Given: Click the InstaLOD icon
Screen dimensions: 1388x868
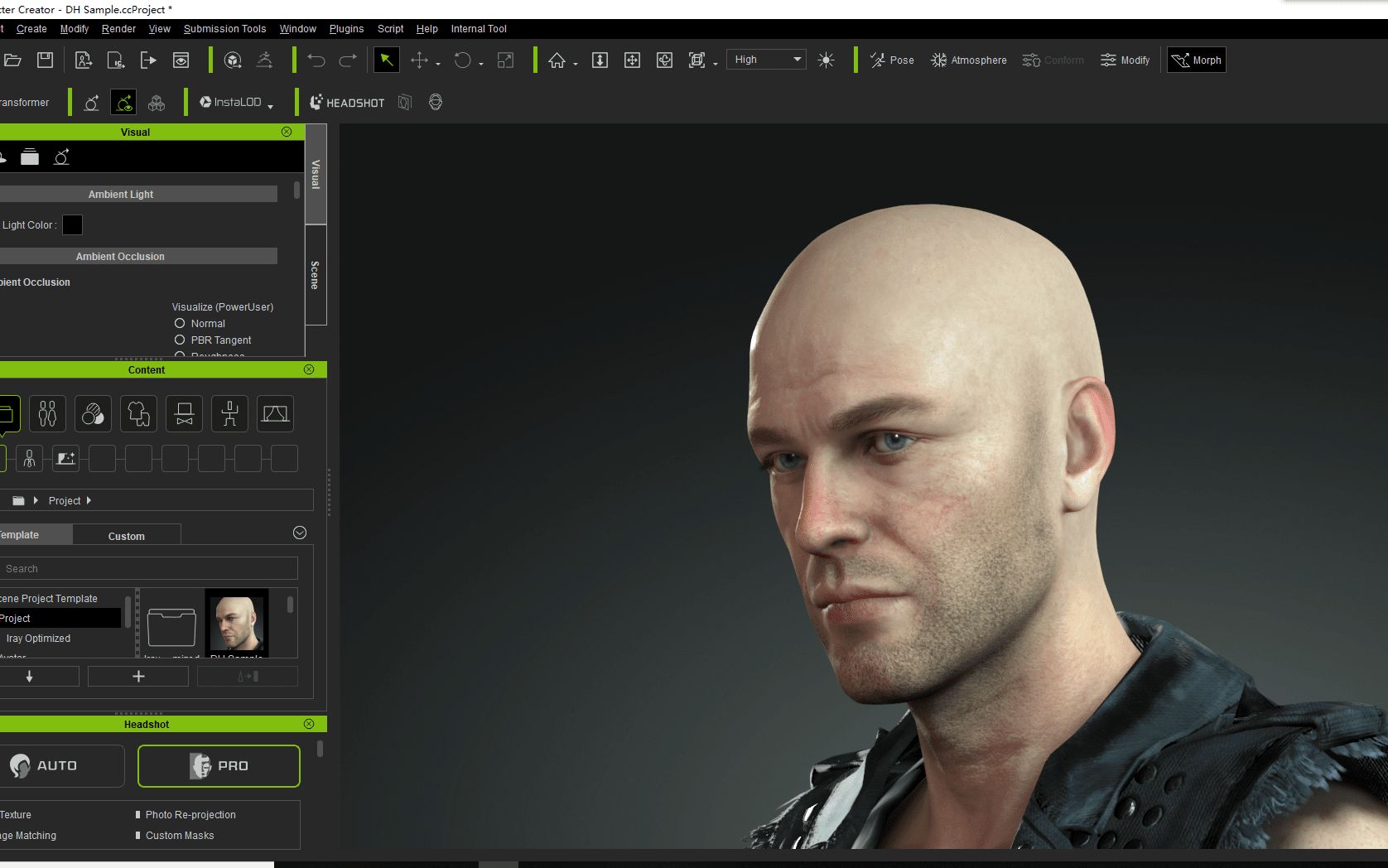Looking at the screenshot, I should (x=230, y=102).
